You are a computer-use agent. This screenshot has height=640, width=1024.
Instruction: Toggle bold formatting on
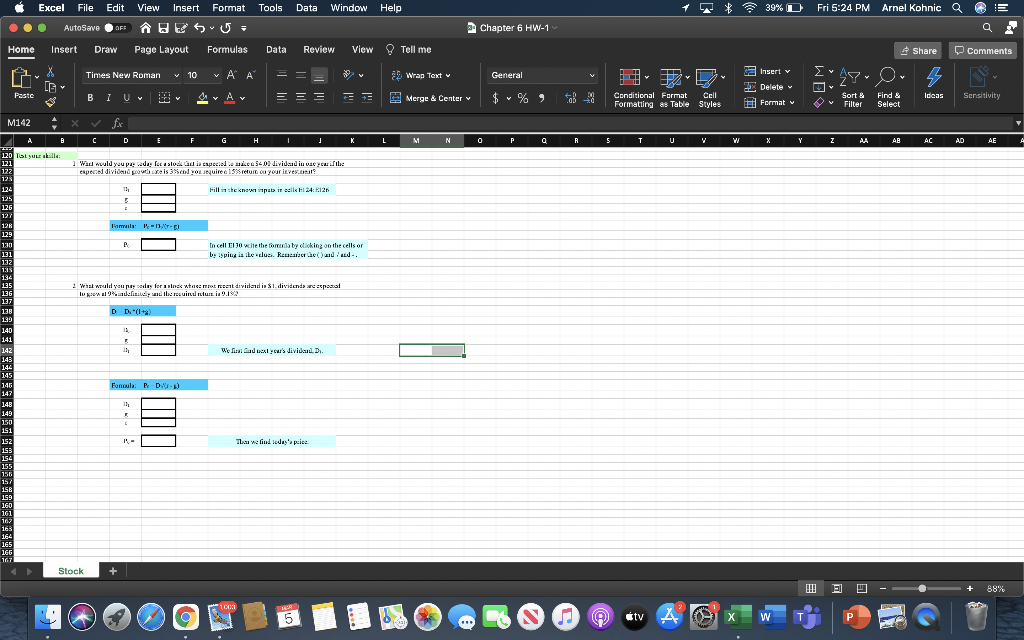tap(91, 97)
